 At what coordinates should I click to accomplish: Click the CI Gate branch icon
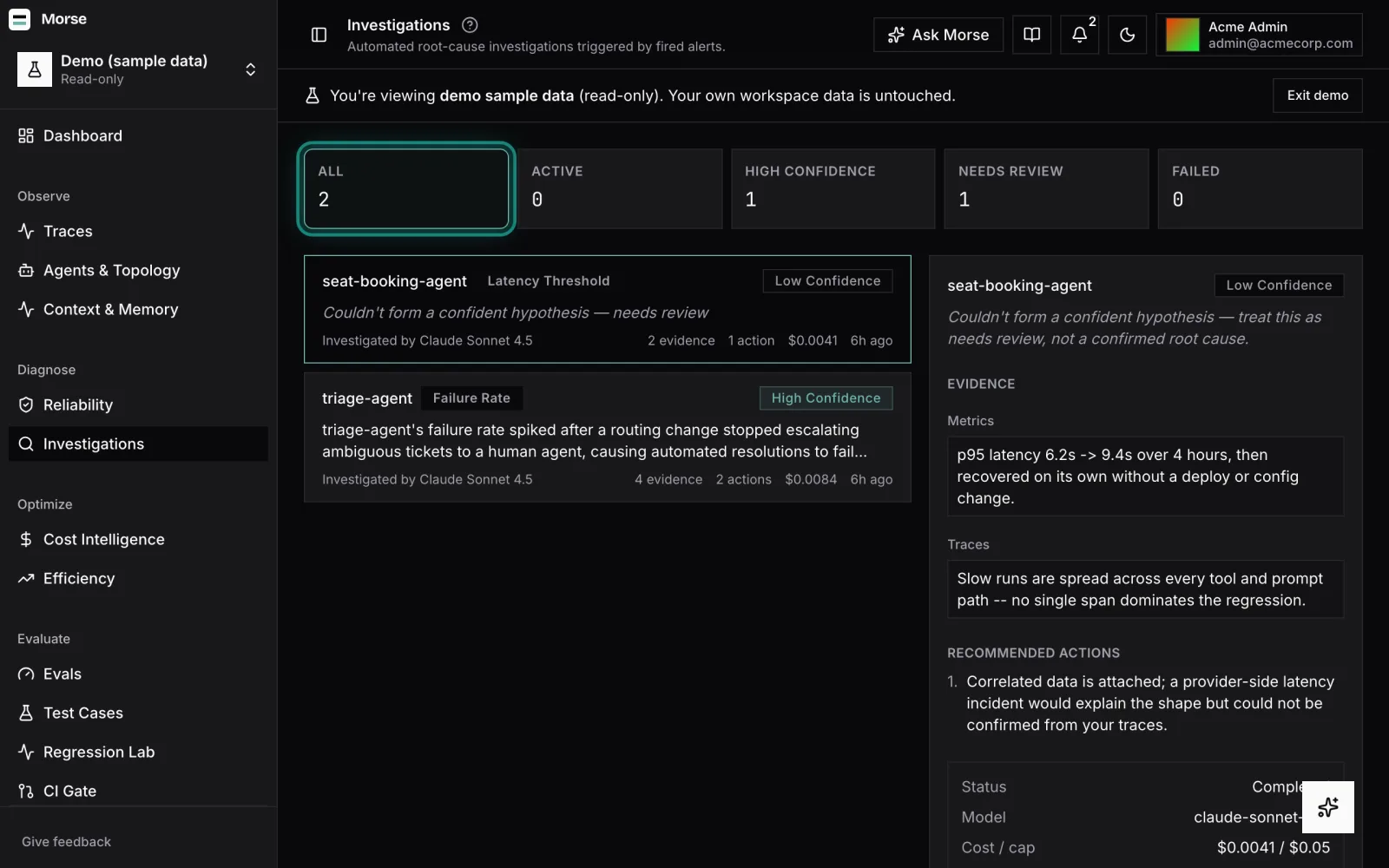coord(26,791)
